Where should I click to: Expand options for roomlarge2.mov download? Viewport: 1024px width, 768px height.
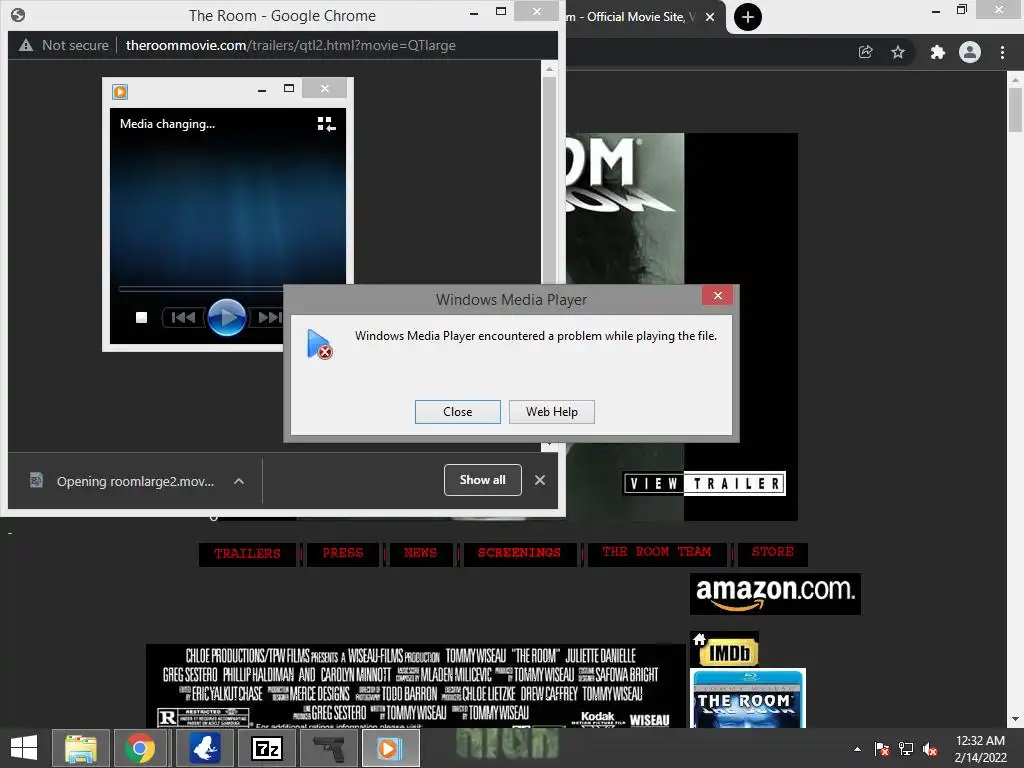click(x=239, y=481)
